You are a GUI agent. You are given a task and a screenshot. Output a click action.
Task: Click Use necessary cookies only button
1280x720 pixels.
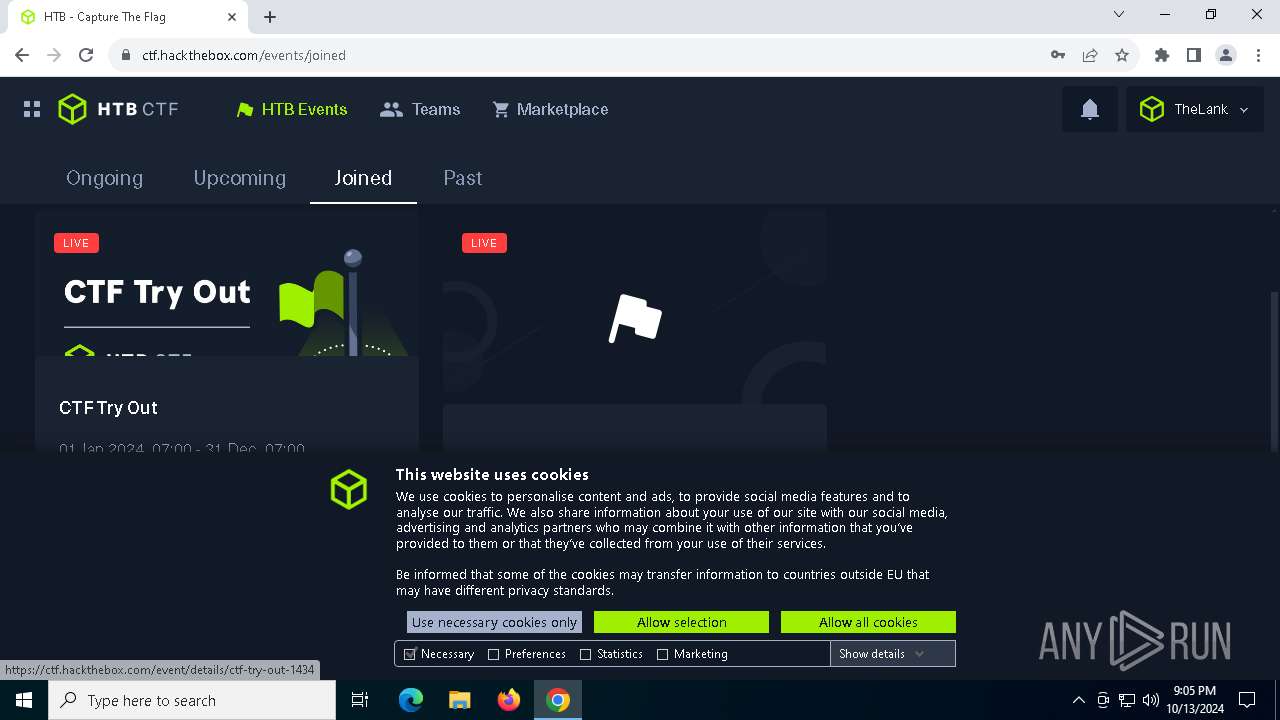494,622
